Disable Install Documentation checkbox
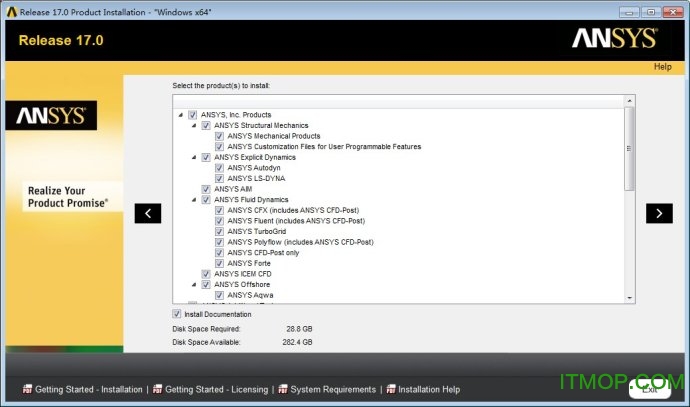 [x=176, y=314]
